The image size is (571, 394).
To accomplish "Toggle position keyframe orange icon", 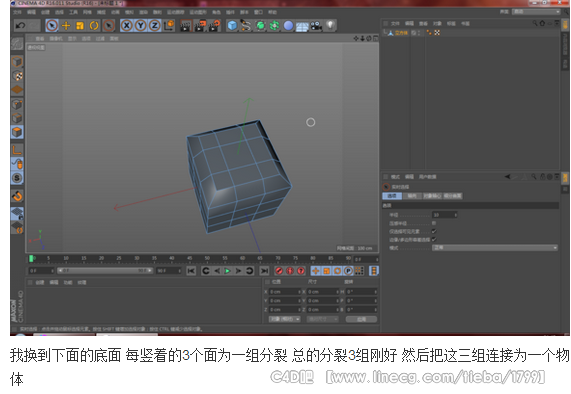I will [x=316, y=271].
